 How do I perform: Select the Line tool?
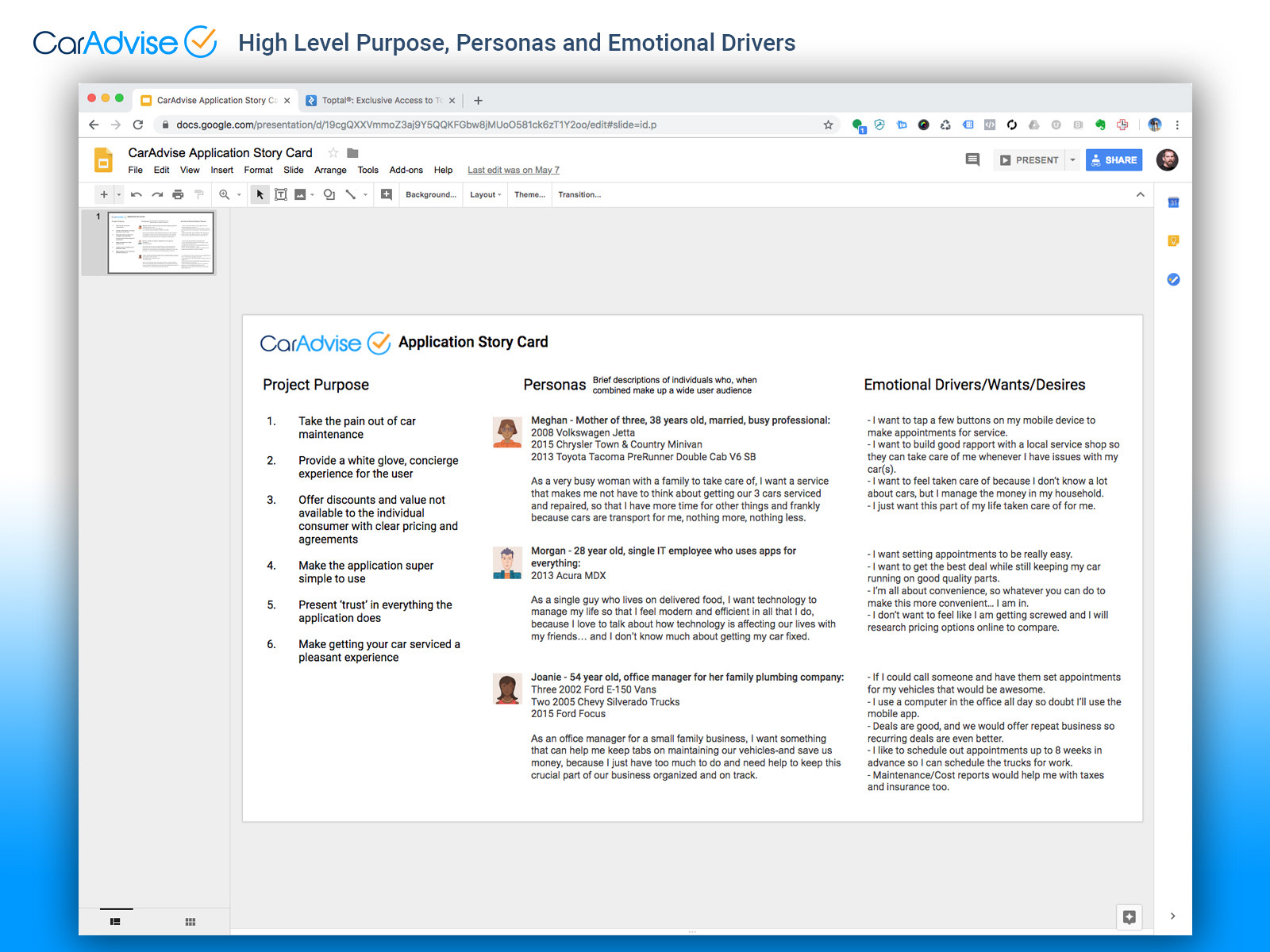point(350,194)
